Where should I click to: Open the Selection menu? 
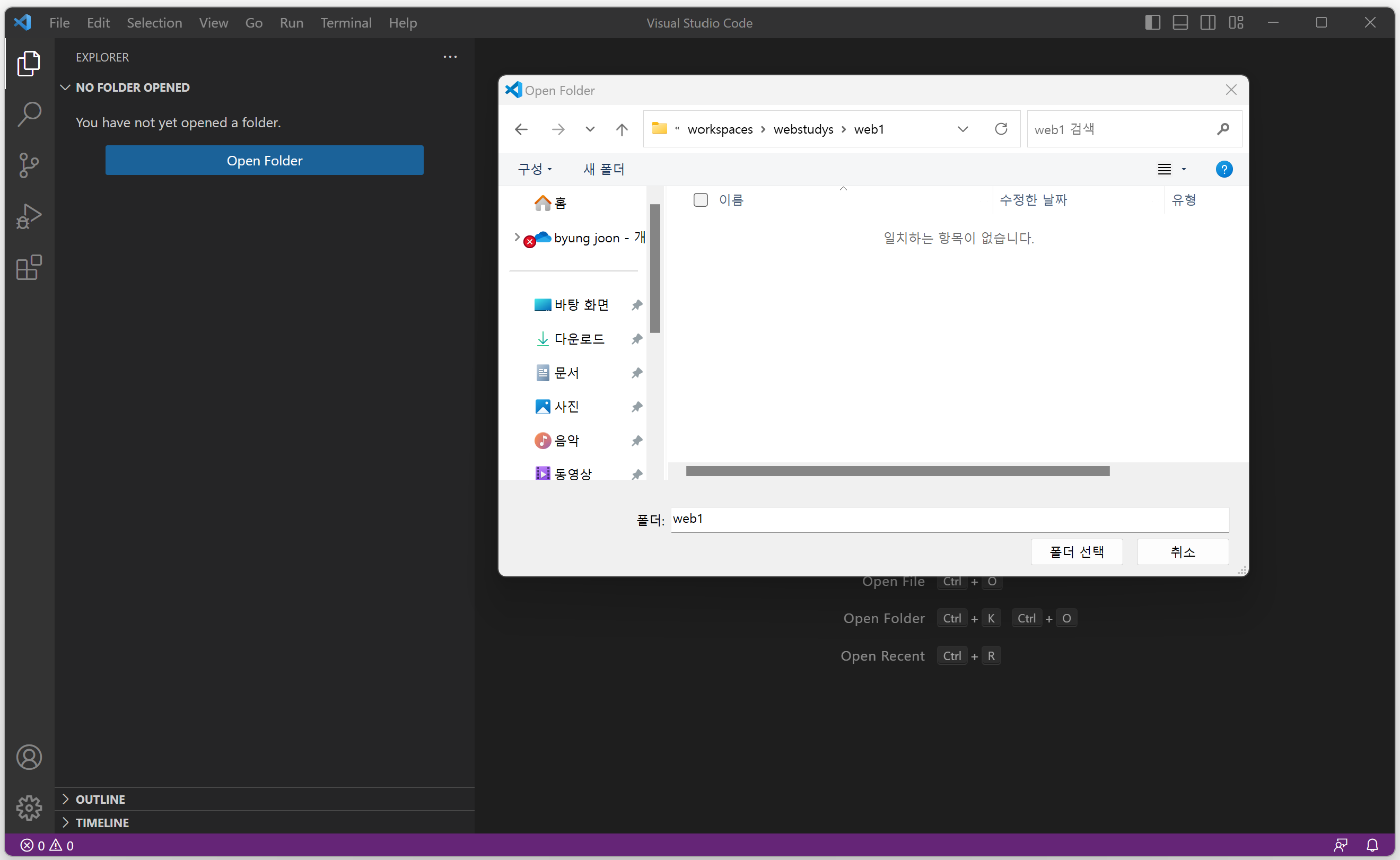click(x=154, y=23)
